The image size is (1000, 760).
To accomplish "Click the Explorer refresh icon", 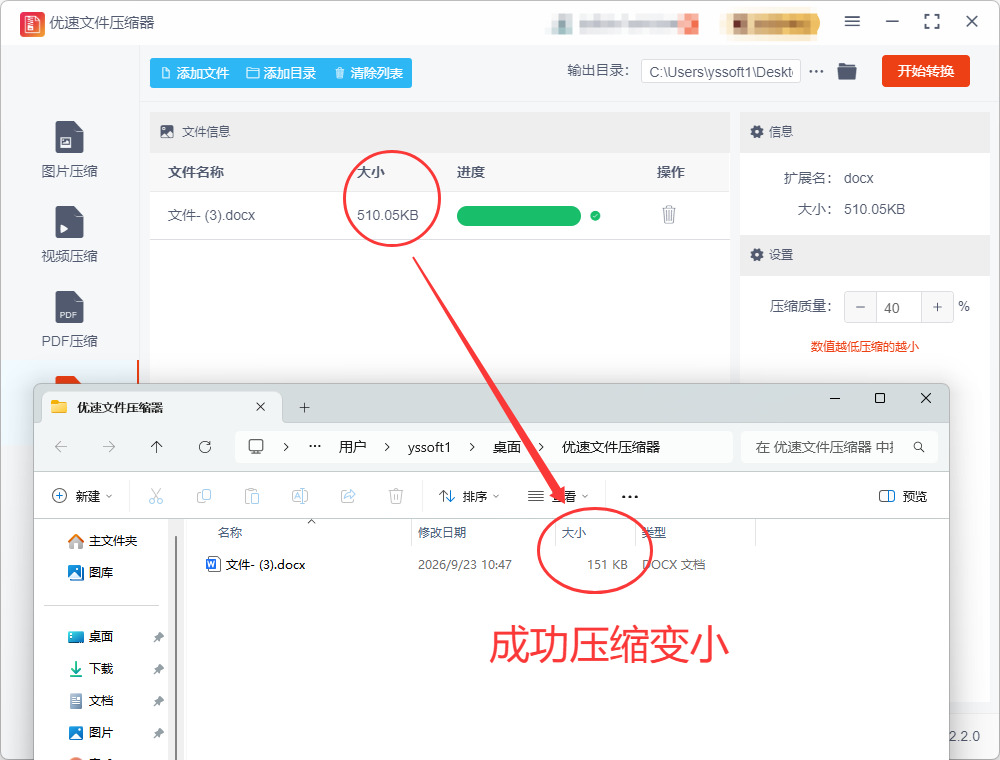I will coord(205,447).
